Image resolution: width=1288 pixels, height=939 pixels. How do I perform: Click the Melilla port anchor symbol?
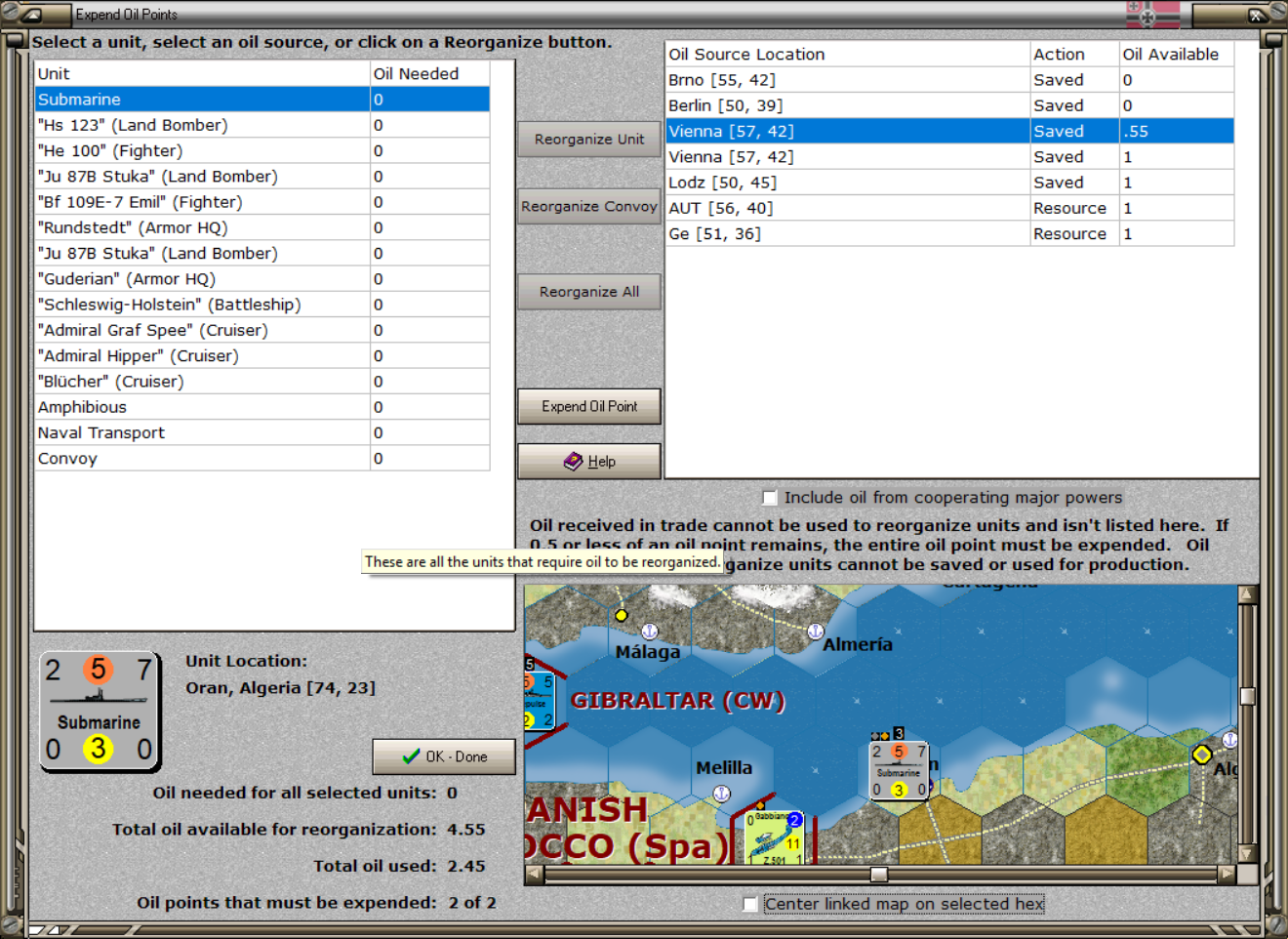[721, 794]
